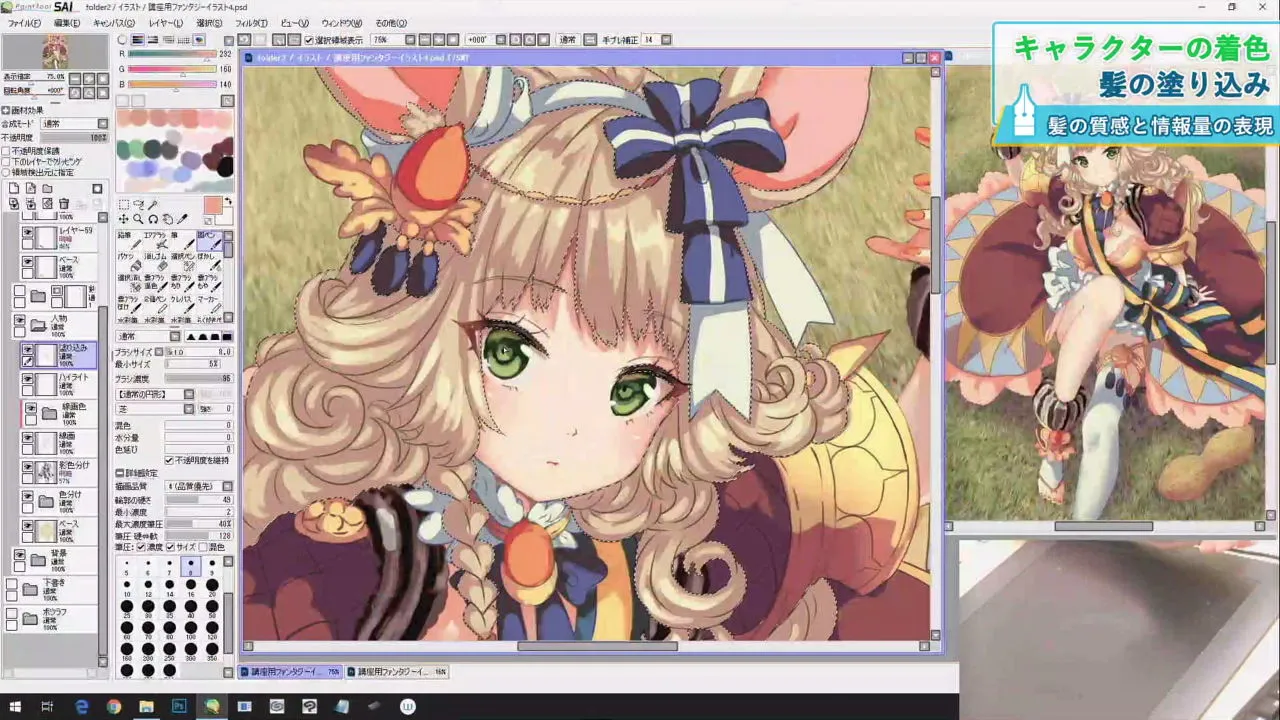Viewport: 1280px width, 720px height.
Task: Select the rectangular selection tool
Action: [123, 204]
